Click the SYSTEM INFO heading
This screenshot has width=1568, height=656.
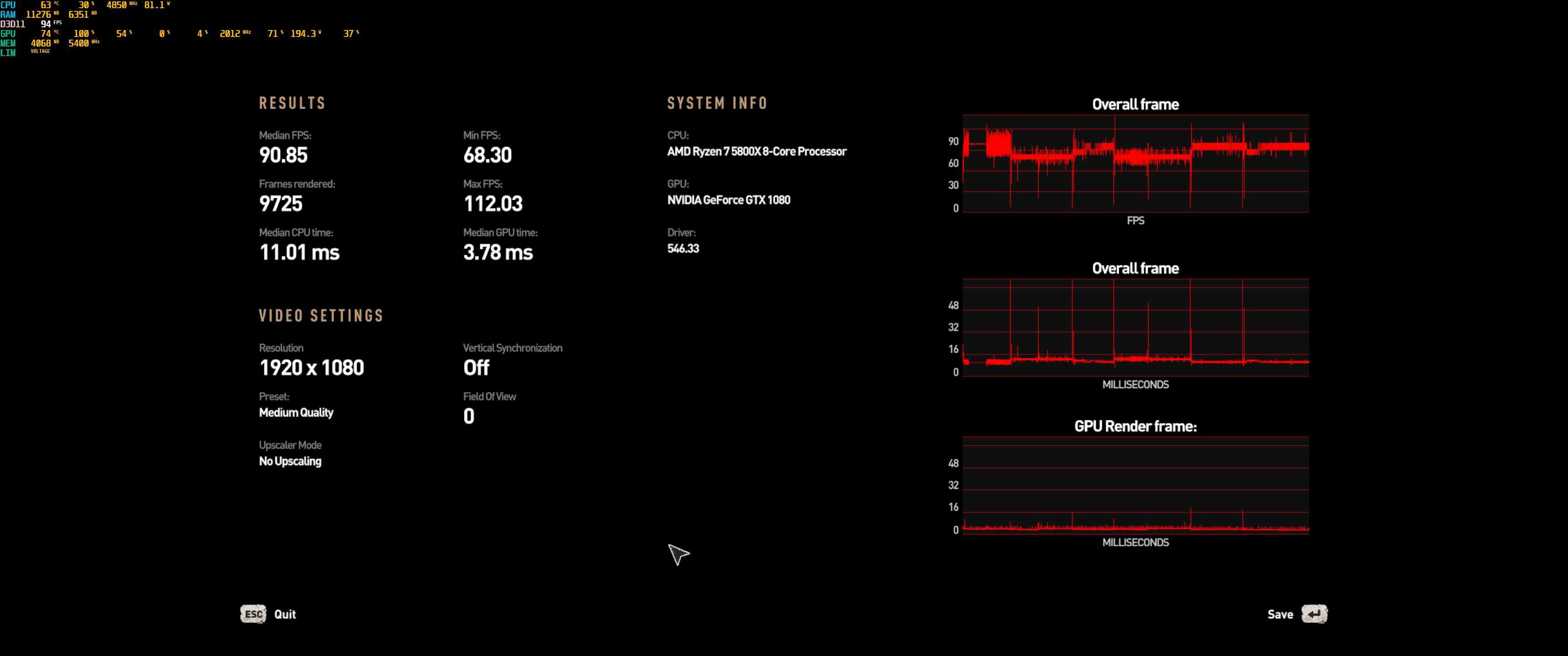(x=717, y=103)
